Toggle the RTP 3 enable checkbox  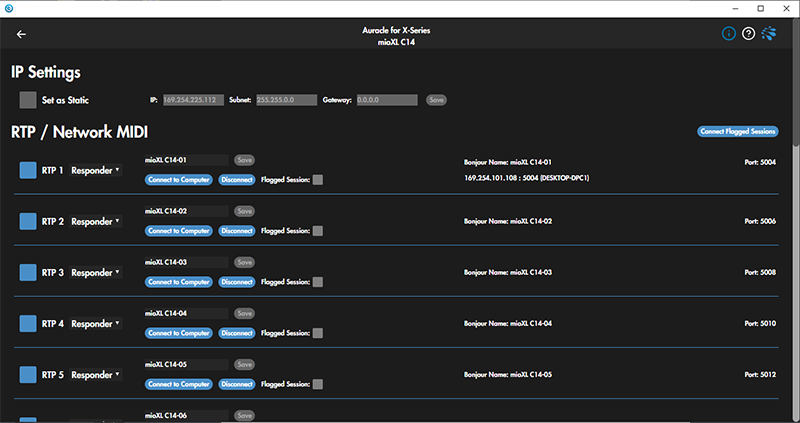(x=28, y=272)
